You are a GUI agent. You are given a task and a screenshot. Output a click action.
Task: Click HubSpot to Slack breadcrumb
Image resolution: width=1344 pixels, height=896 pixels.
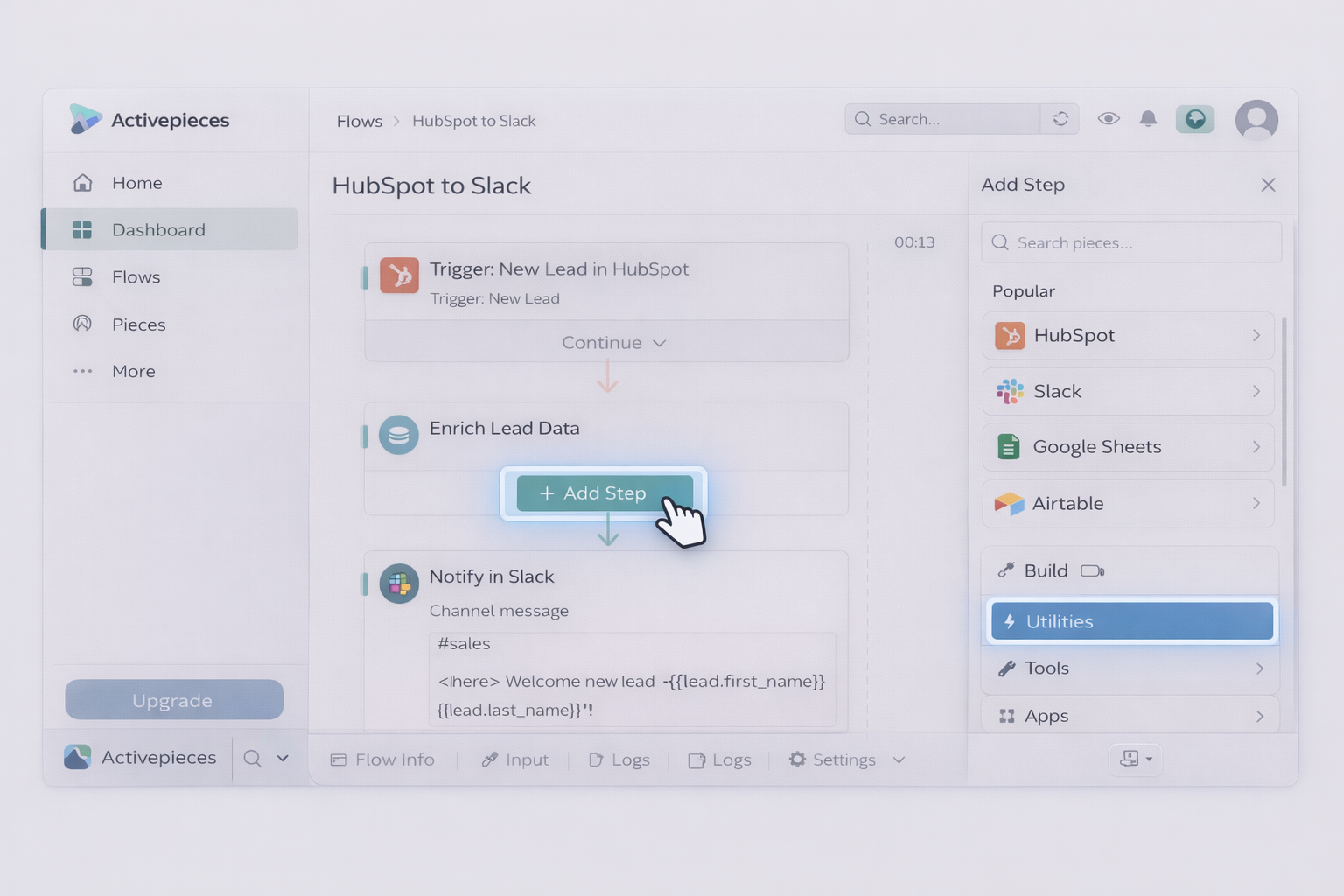click(473, 121)
